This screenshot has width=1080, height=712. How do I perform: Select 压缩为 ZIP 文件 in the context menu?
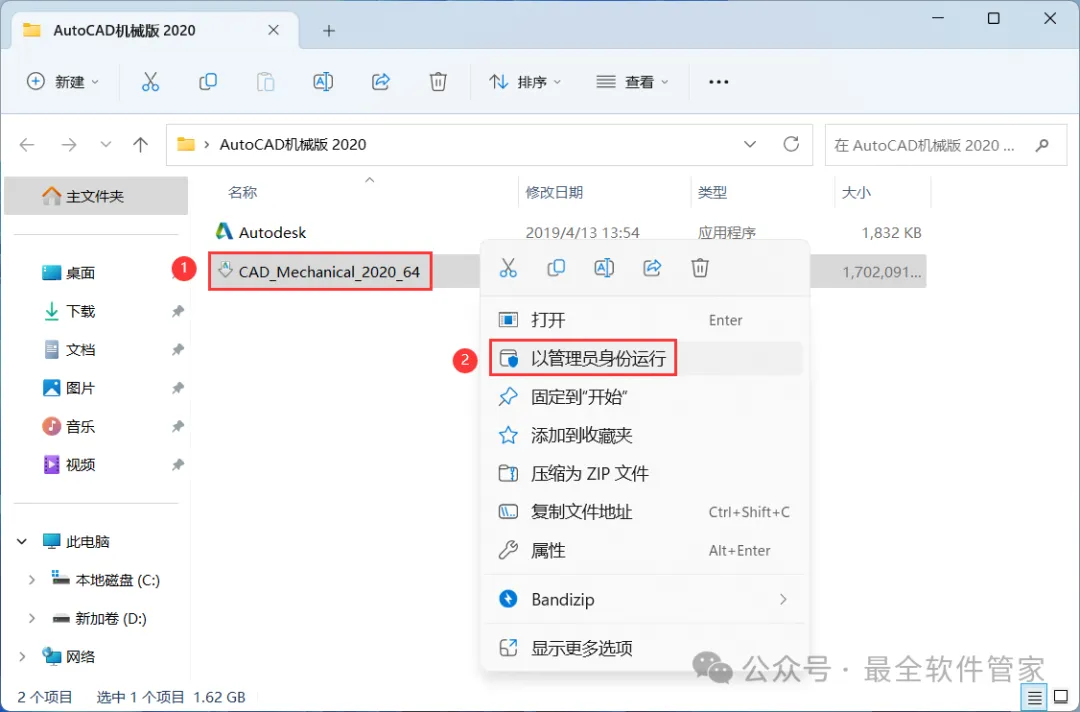645,474
